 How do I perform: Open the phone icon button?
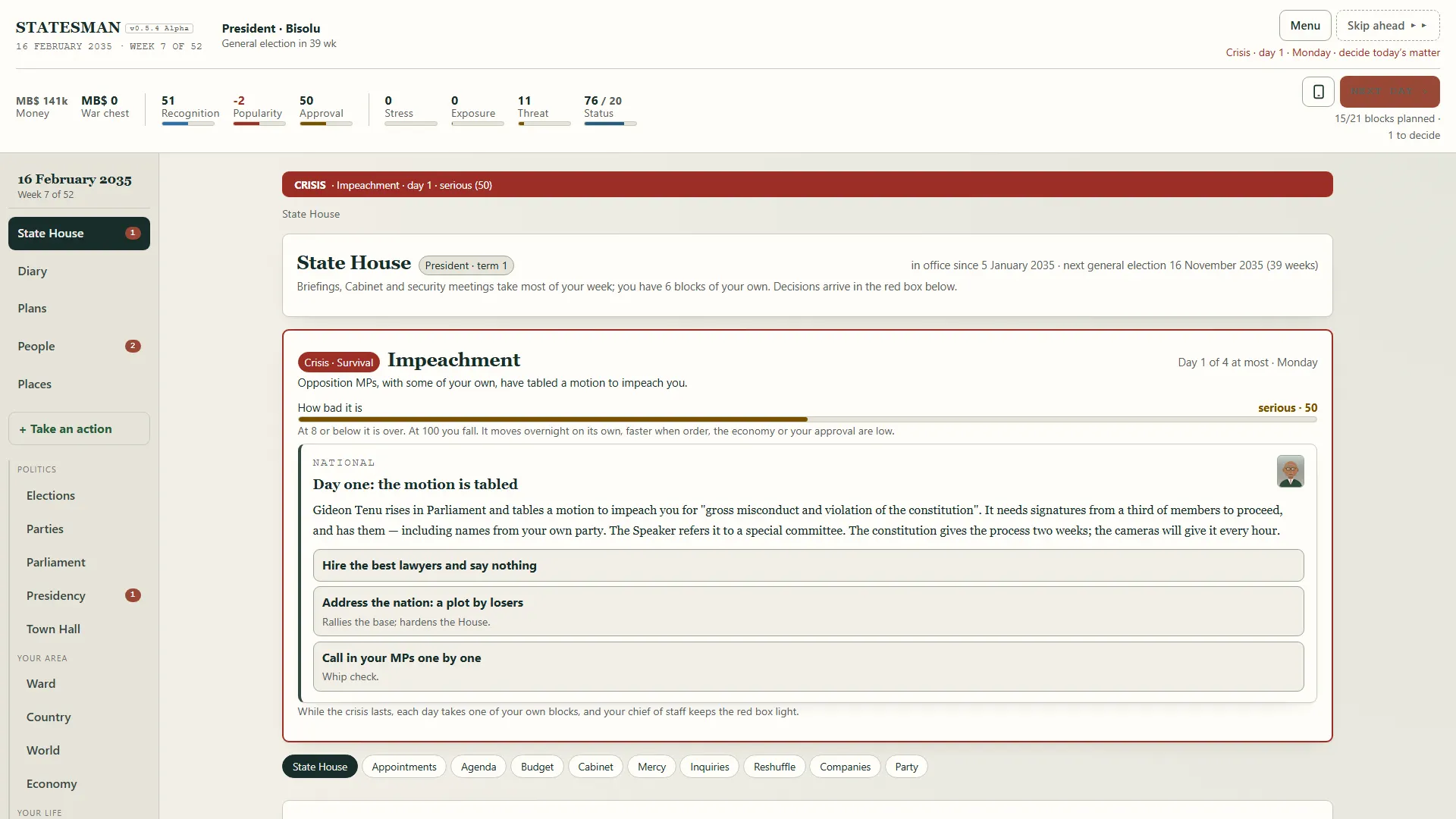1318,92
